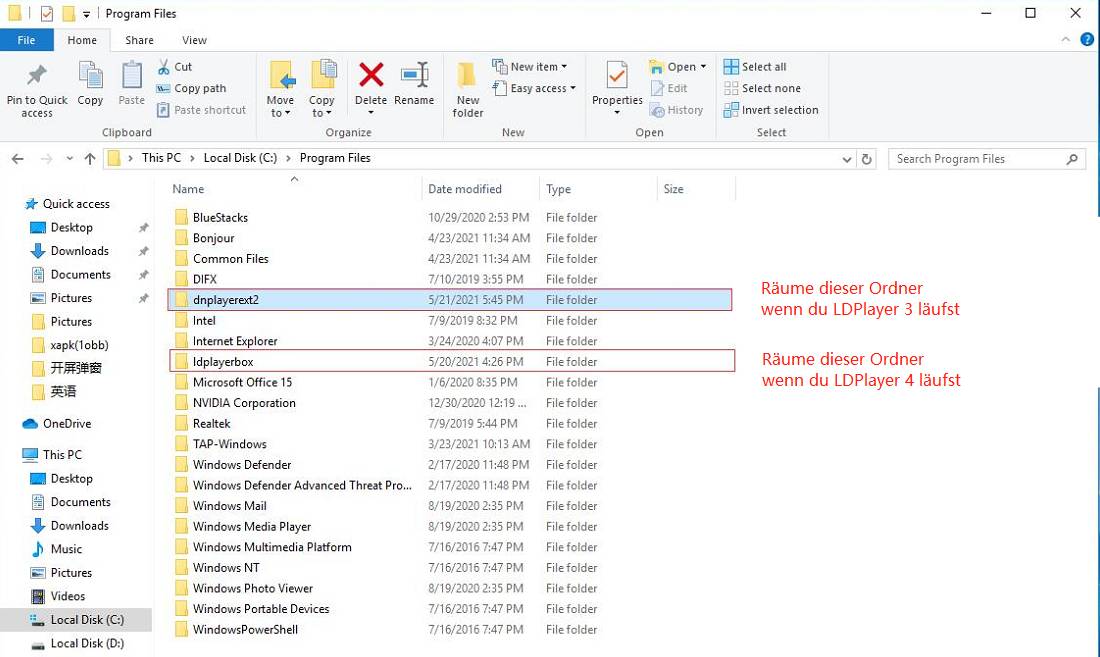Open the Share ribbon tab
The height and width of the screenshot is (657, 1100).
pos(139,40)
